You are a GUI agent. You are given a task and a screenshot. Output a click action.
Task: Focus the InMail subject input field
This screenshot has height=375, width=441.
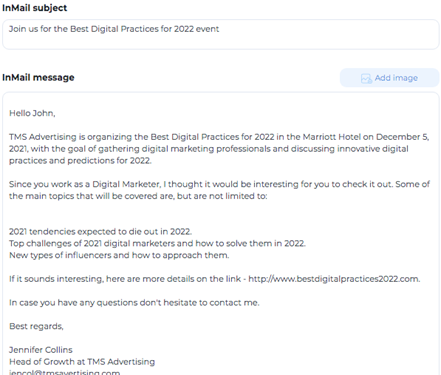[221, 34]
